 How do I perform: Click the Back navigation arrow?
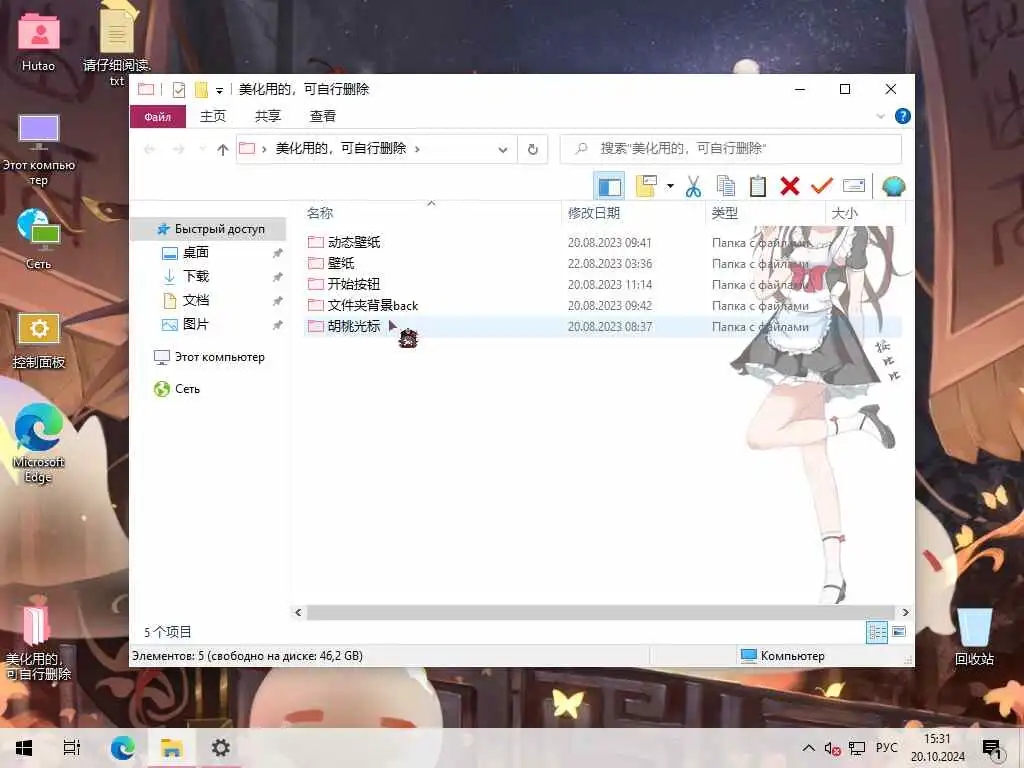150,150
